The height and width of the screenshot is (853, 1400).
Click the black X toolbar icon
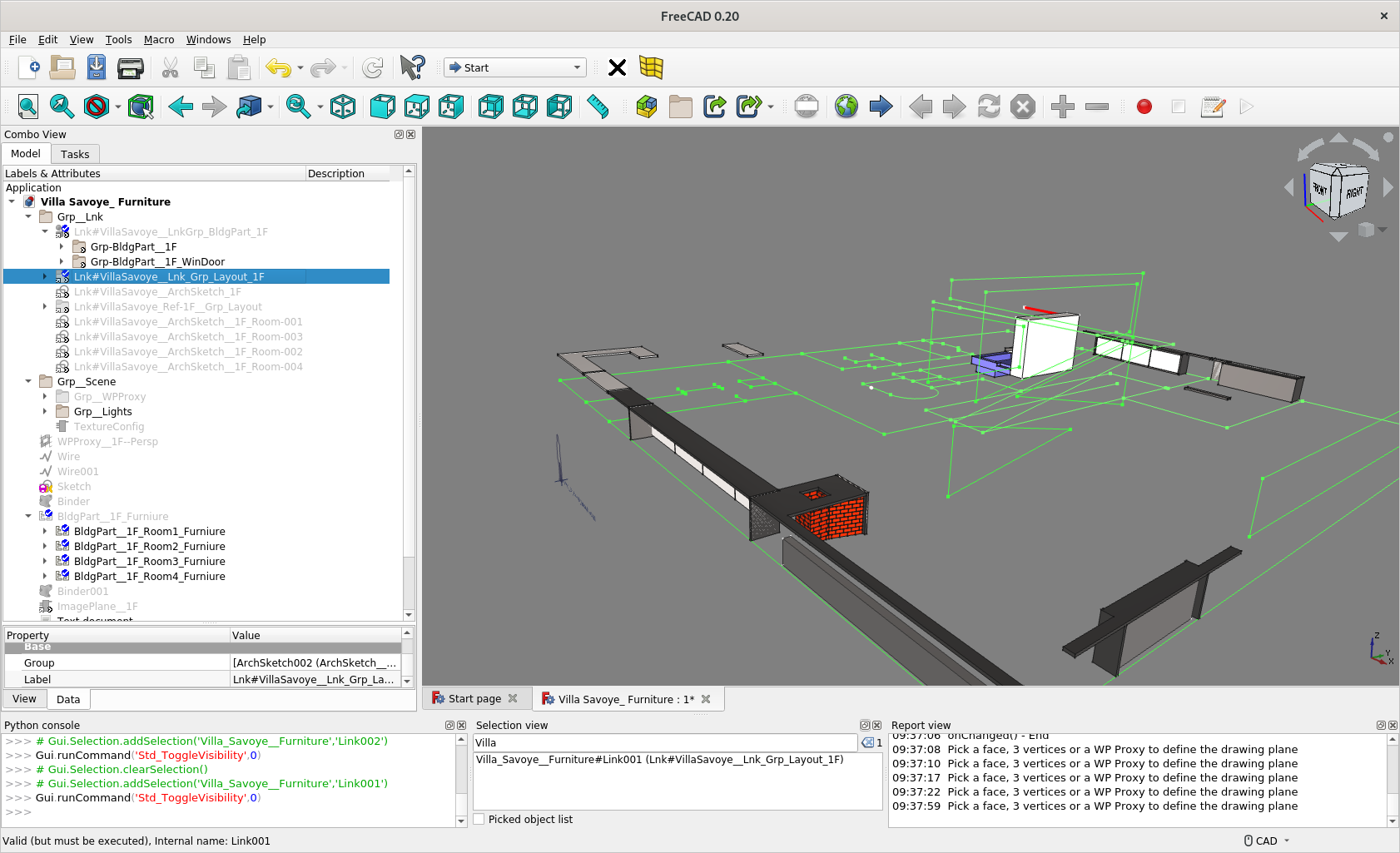click(x=618, y=67)
